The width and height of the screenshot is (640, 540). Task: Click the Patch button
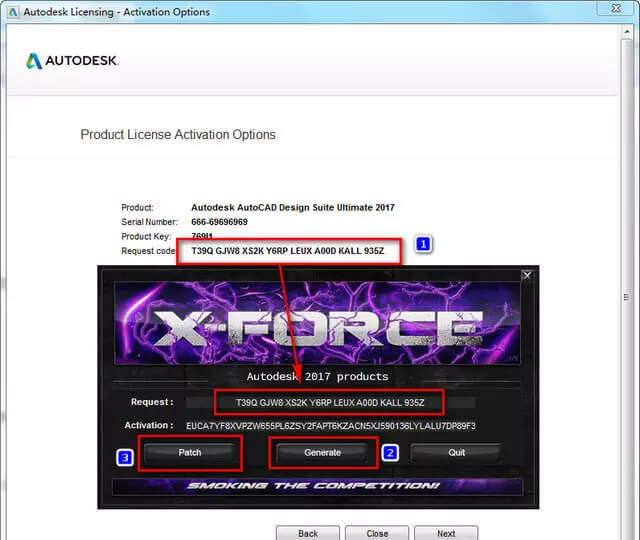(190, 453)
